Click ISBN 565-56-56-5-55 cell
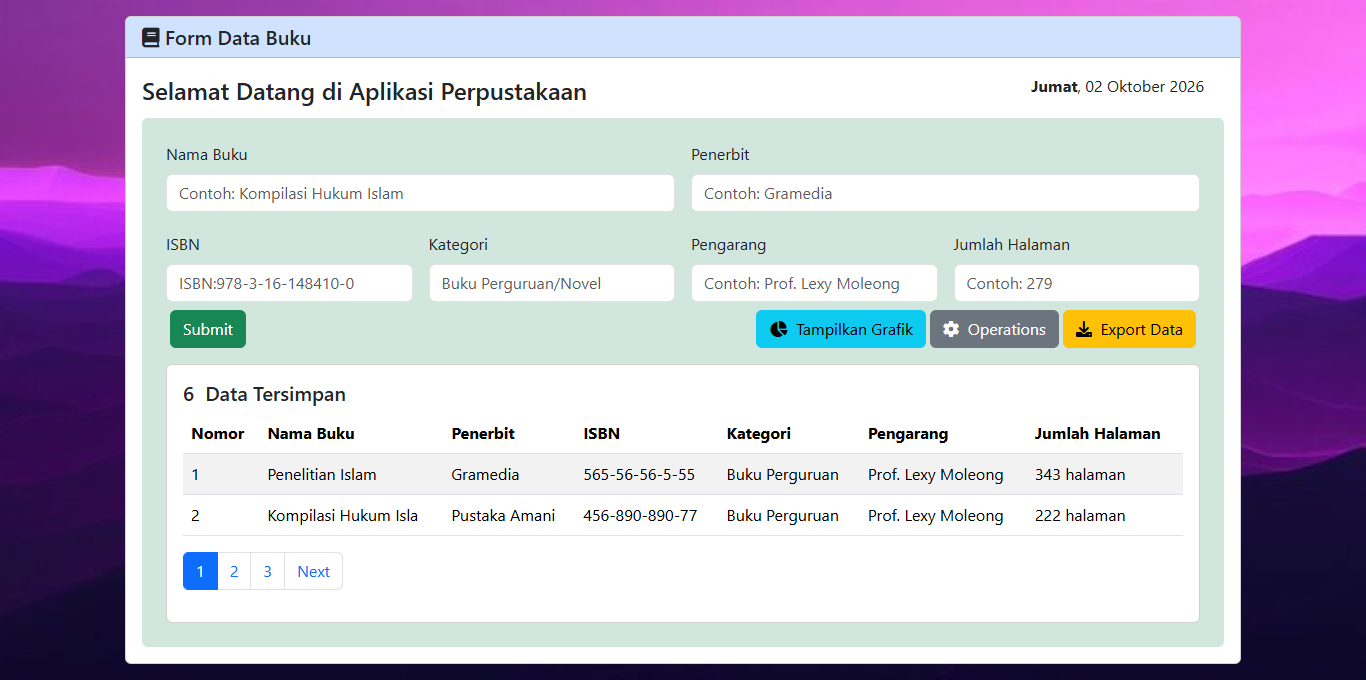The width and height of the screenshot is (1366, 680). point(639,474)
